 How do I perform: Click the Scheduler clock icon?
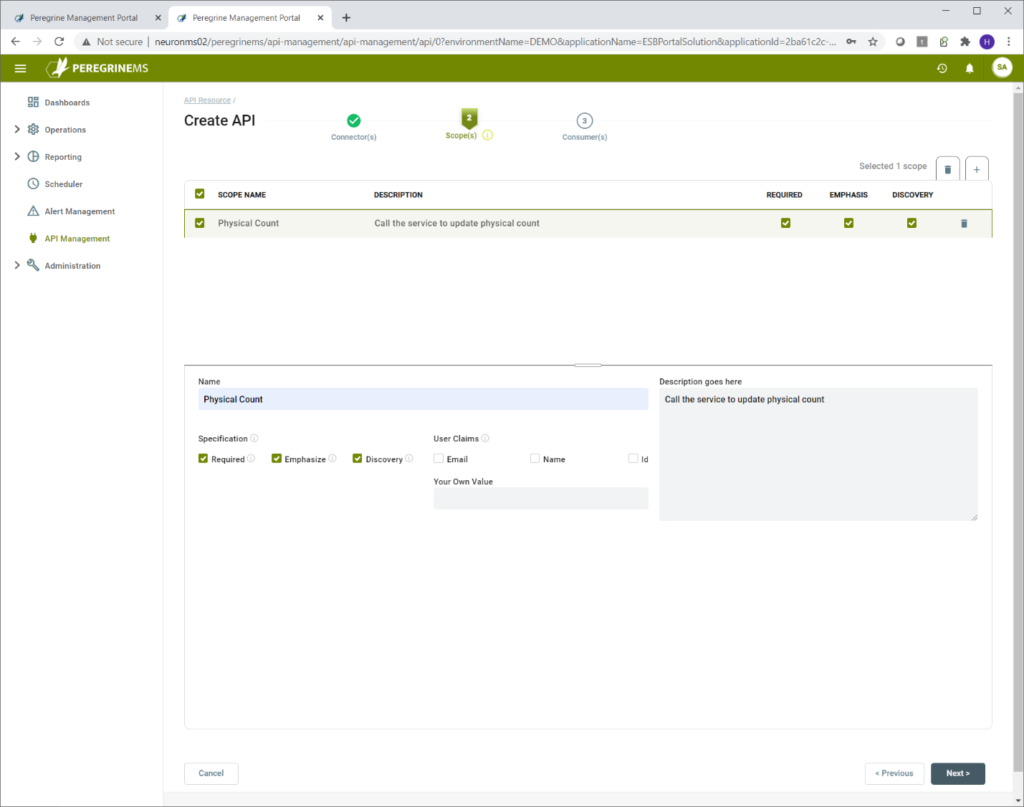(x=33, y=183)
